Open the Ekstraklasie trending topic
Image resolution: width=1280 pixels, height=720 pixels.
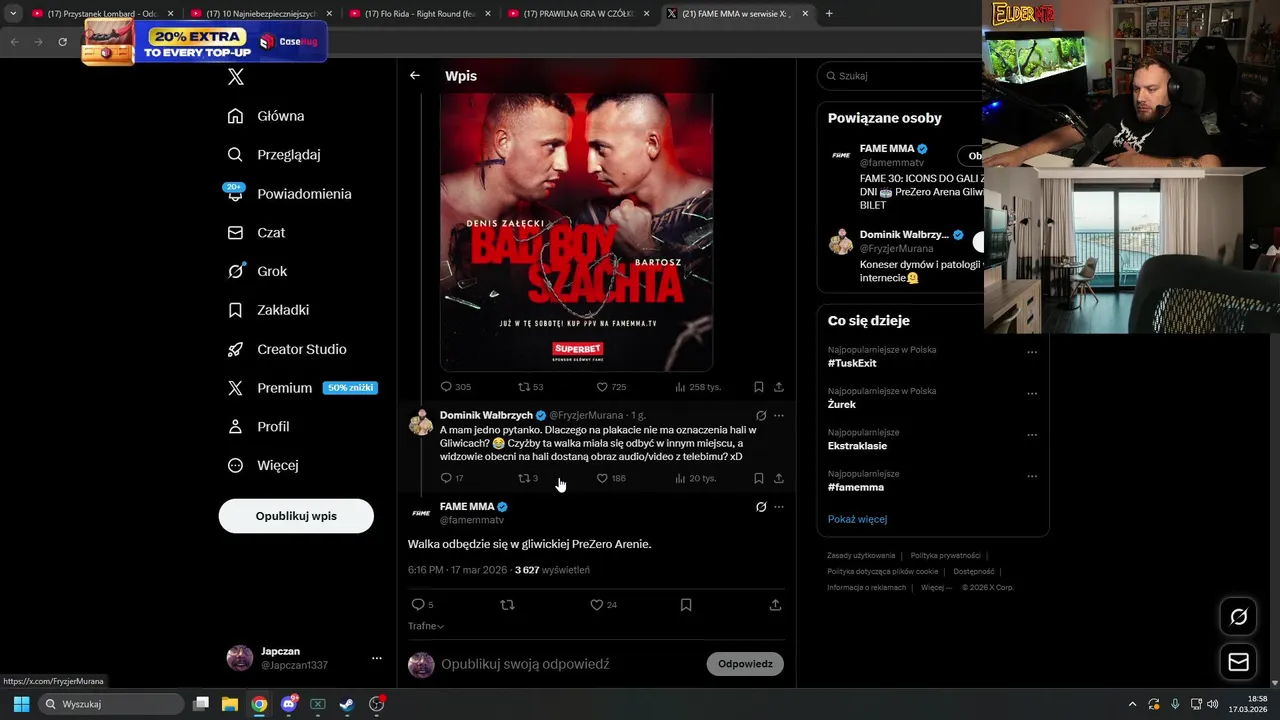[x=858, y=446]
